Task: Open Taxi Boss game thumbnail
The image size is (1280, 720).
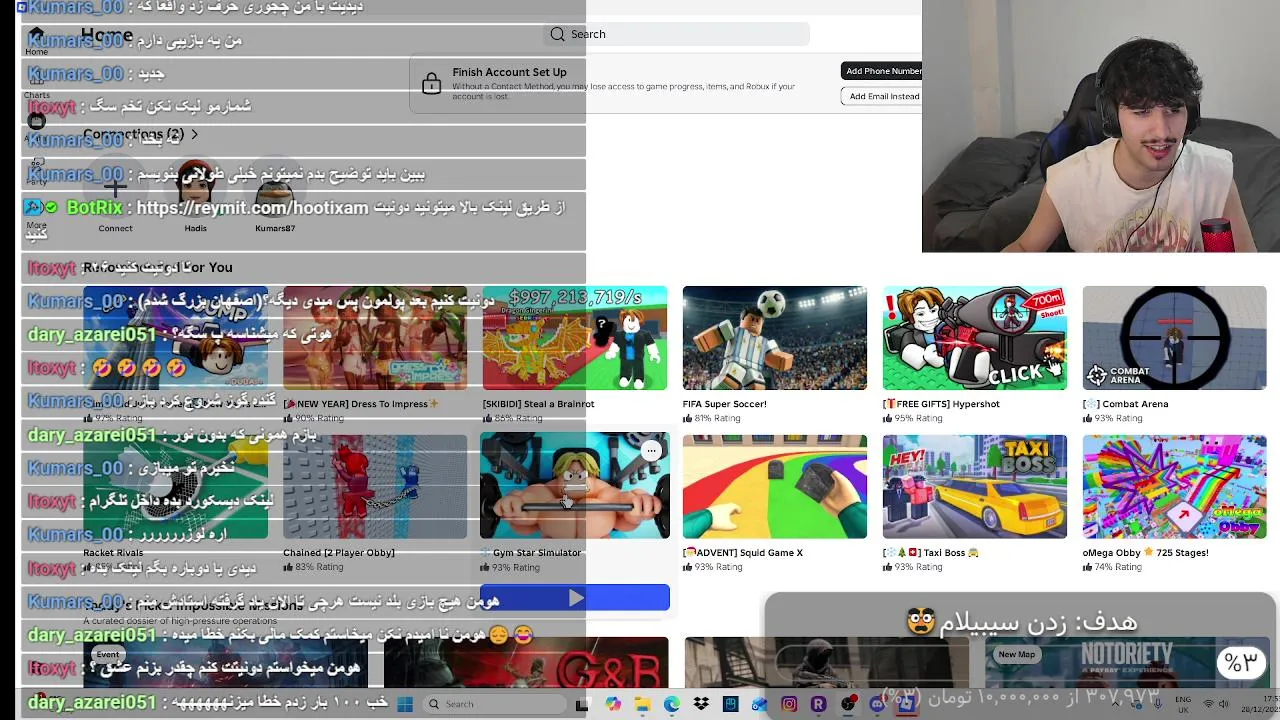Action: tap(975, 486)
